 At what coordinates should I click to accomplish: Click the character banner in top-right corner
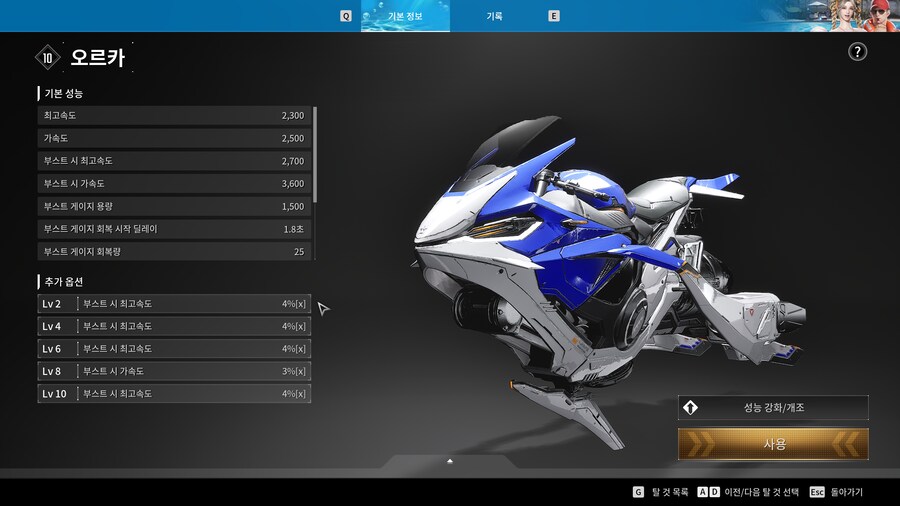pyautogui.click(x=842, y=16)
